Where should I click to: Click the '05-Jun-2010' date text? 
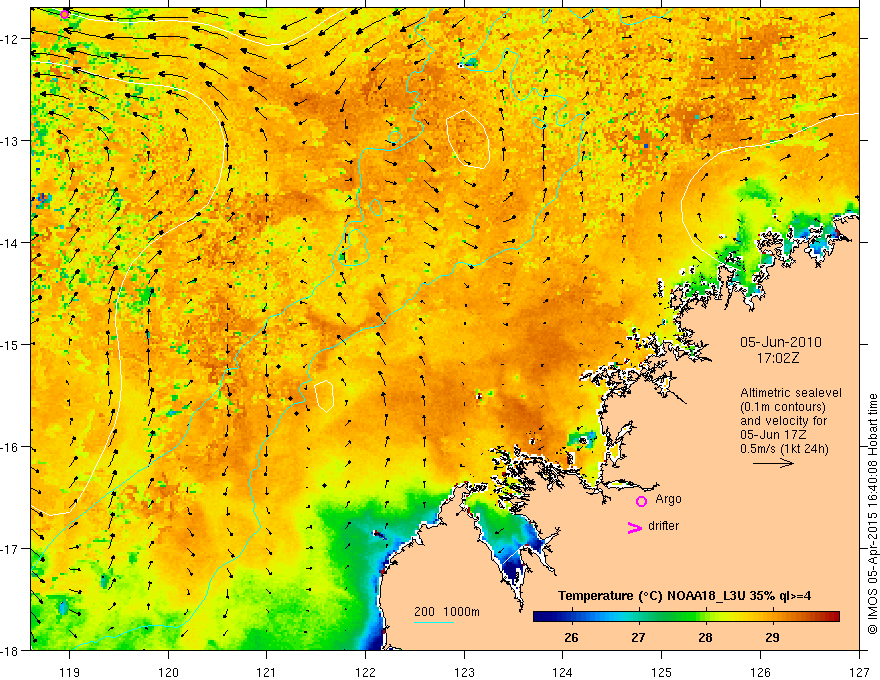781,342
